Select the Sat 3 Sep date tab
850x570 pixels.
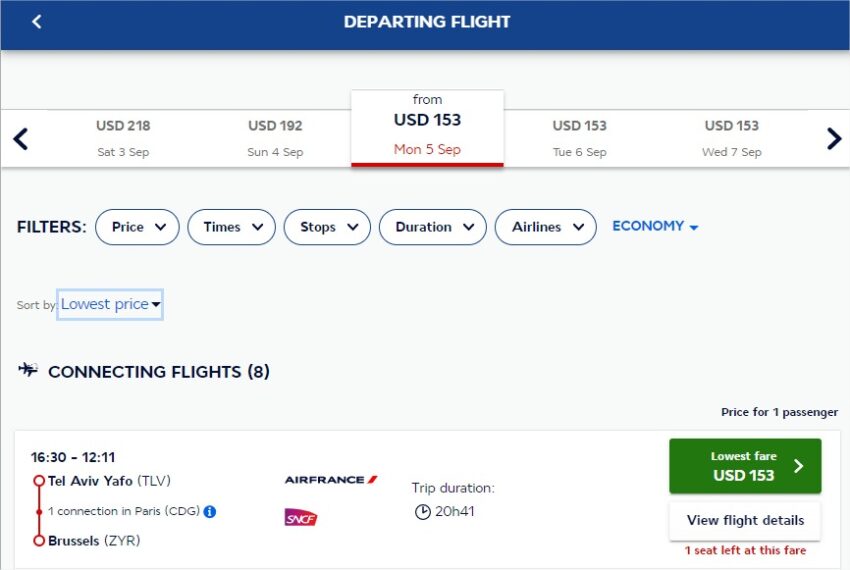pos(123,139)
